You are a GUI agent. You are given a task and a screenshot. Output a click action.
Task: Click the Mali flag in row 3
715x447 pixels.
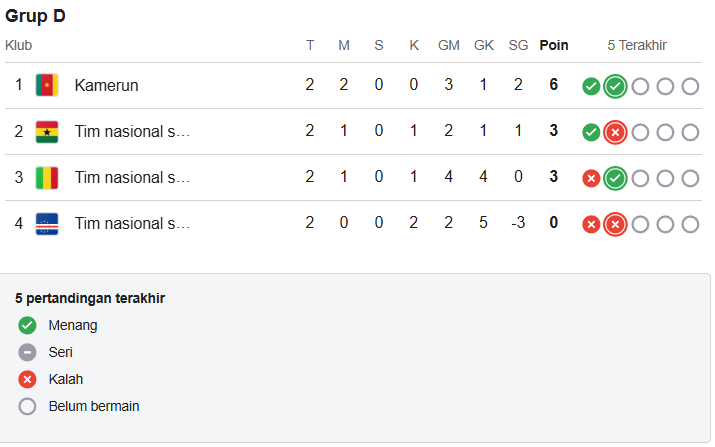(x=47, y=178)
